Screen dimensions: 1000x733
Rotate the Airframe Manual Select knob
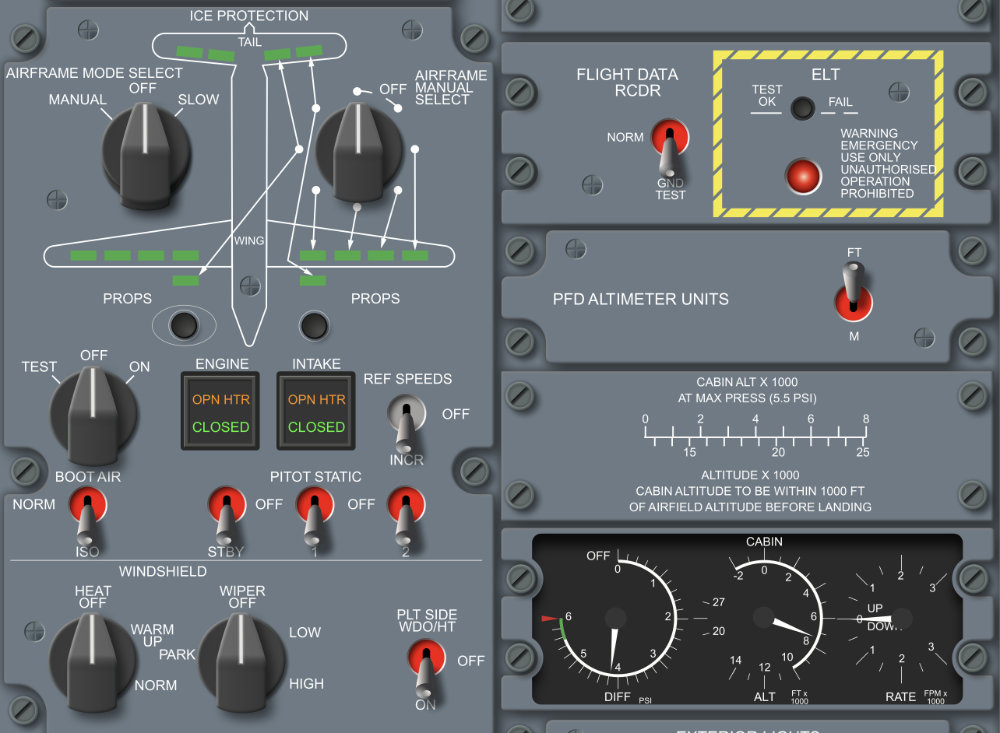click(357, 150)
